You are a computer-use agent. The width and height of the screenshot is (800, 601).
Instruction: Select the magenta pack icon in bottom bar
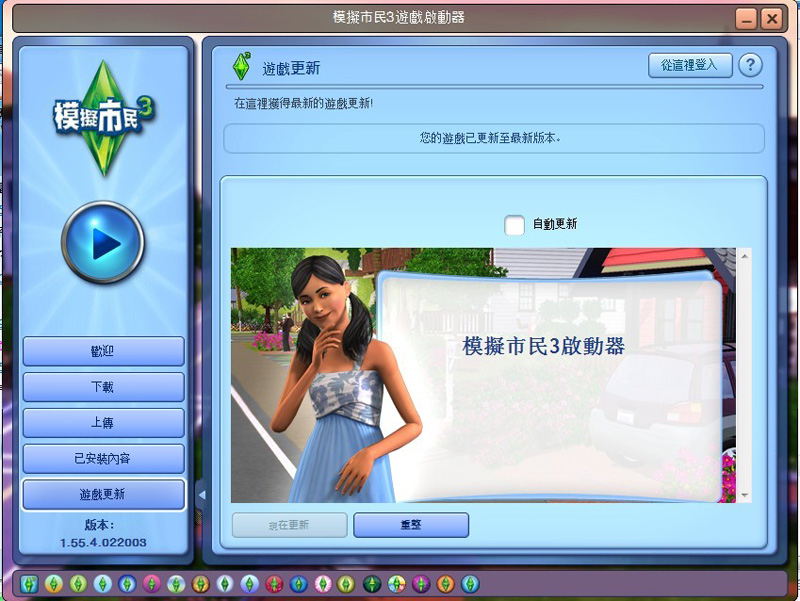point(152,584)
